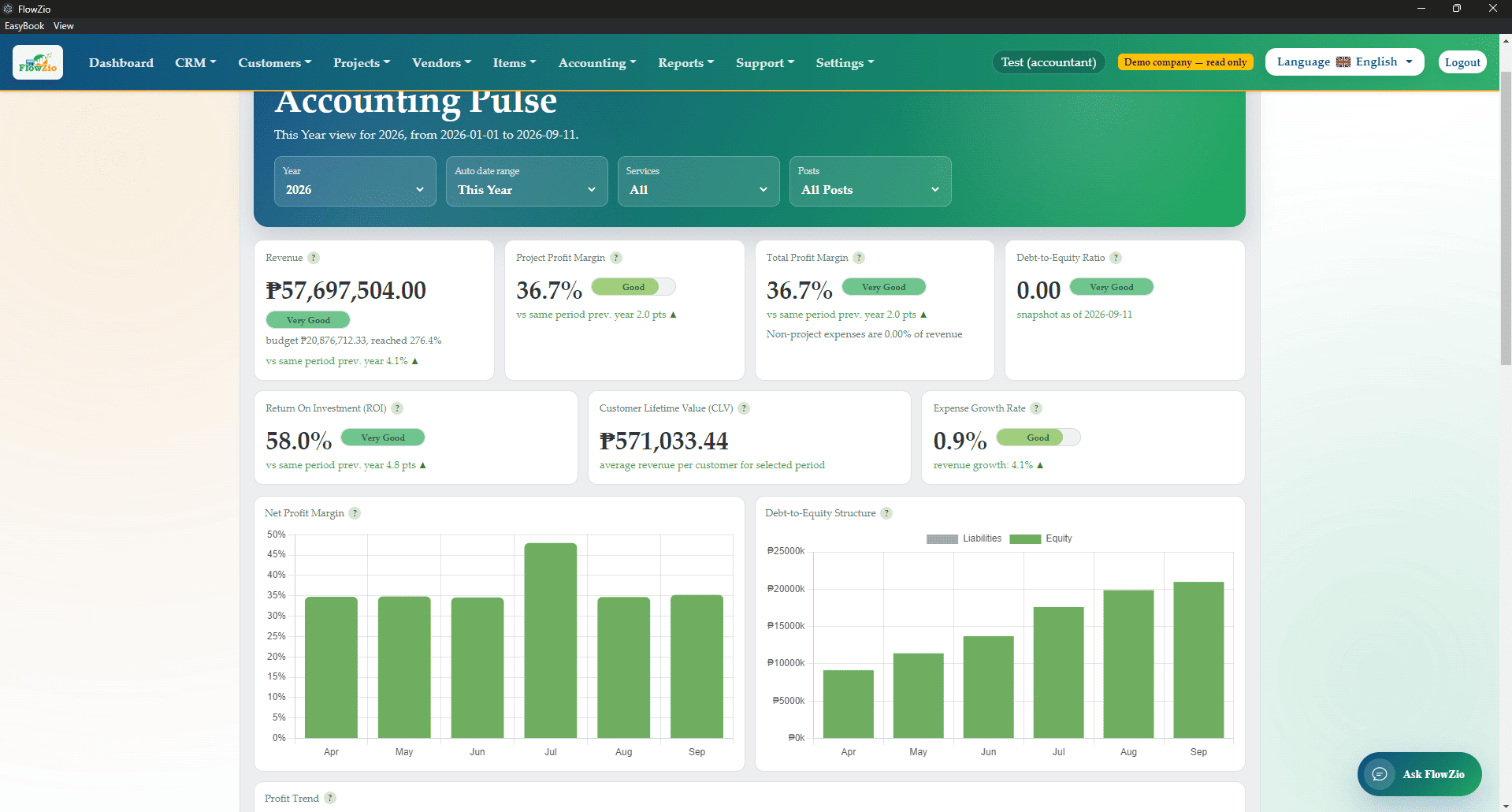1512x812 pixels.
Task: Click Demo company read only badge
Action: 1185,62
